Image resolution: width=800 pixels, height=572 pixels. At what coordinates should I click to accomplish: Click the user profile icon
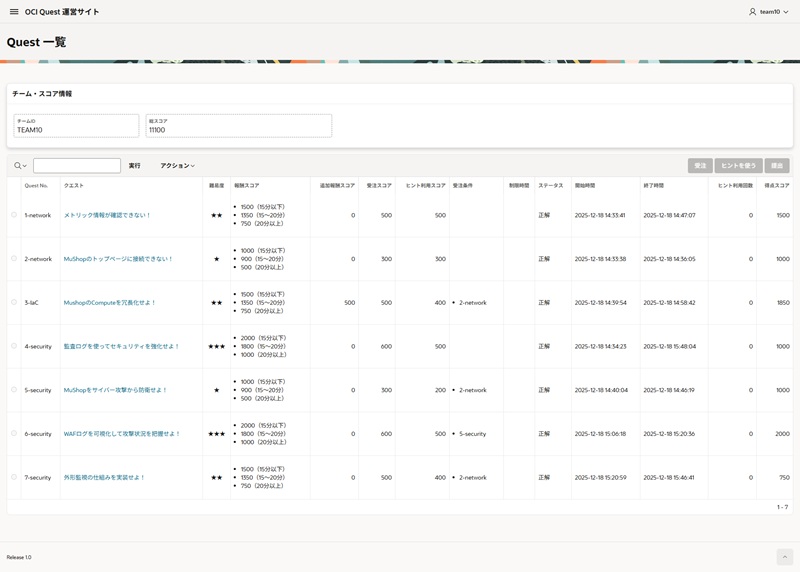753,12
